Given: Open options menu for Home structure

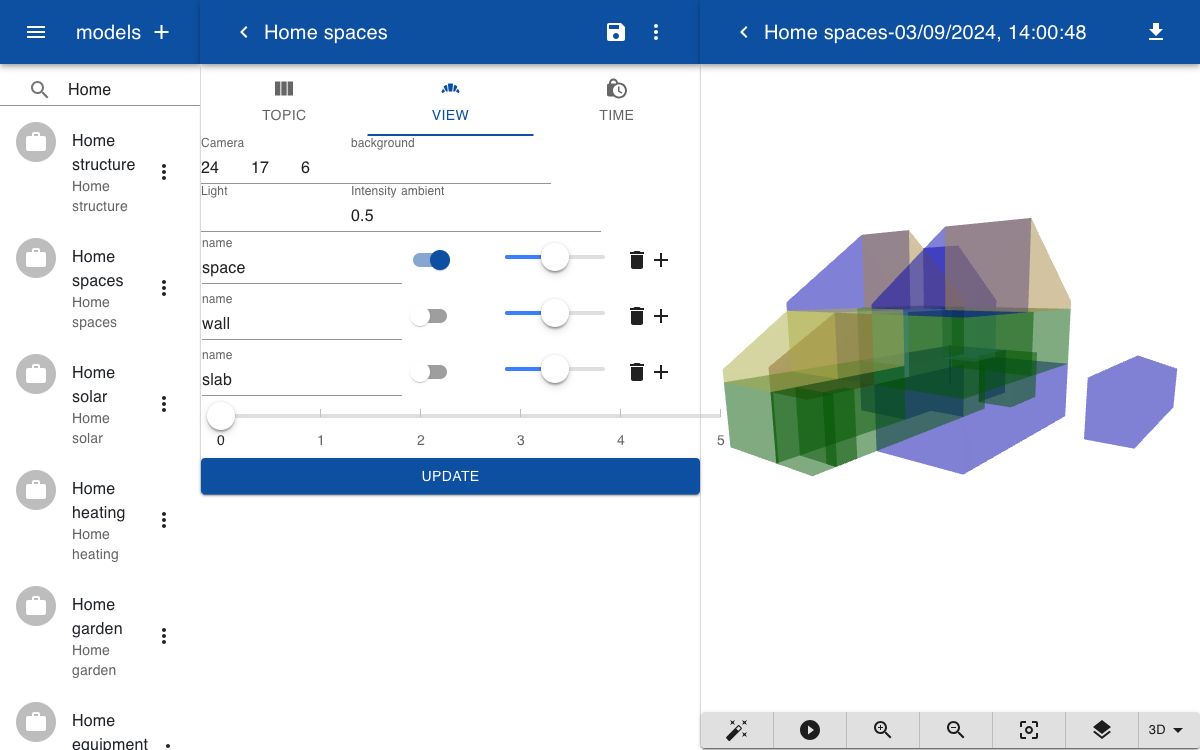Looking at the screenshot, I should pos(164,172).
